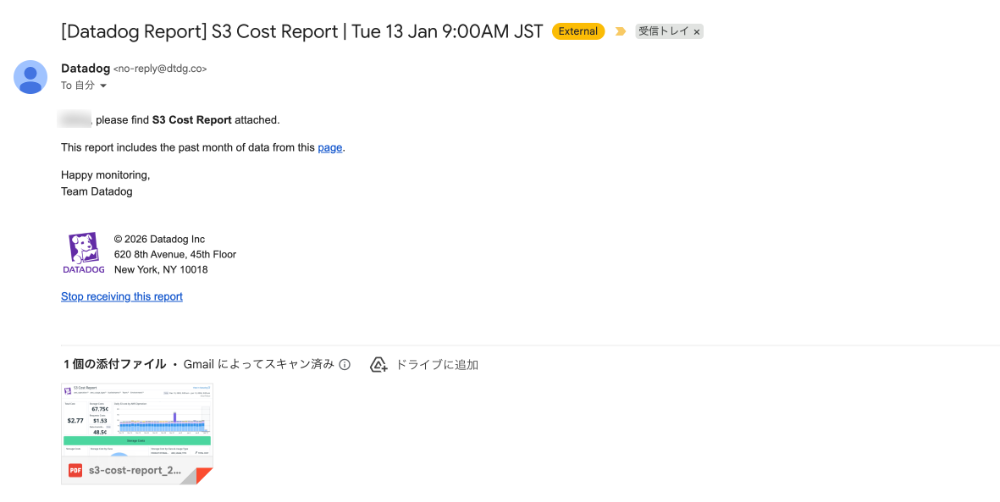Click the 1 個の添付ファイル label
Viewport: 1000px width, 502px height.
pos(116,365)
